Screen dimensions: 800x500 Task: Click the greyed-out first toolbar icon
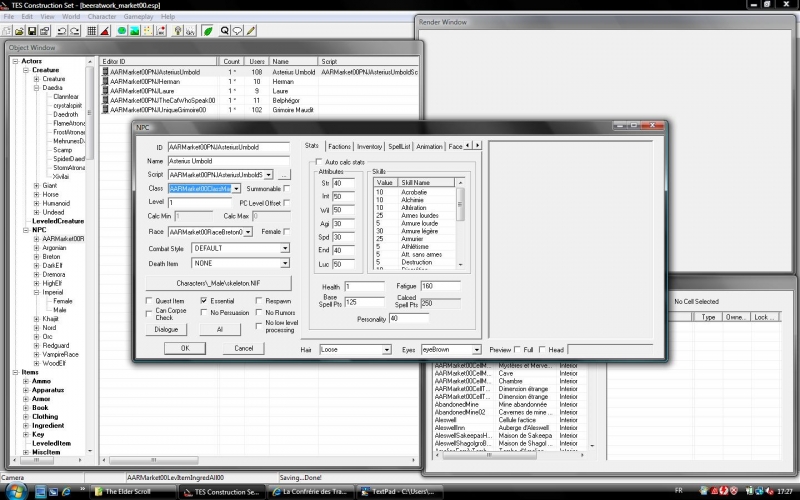click(x=7, y=31)
